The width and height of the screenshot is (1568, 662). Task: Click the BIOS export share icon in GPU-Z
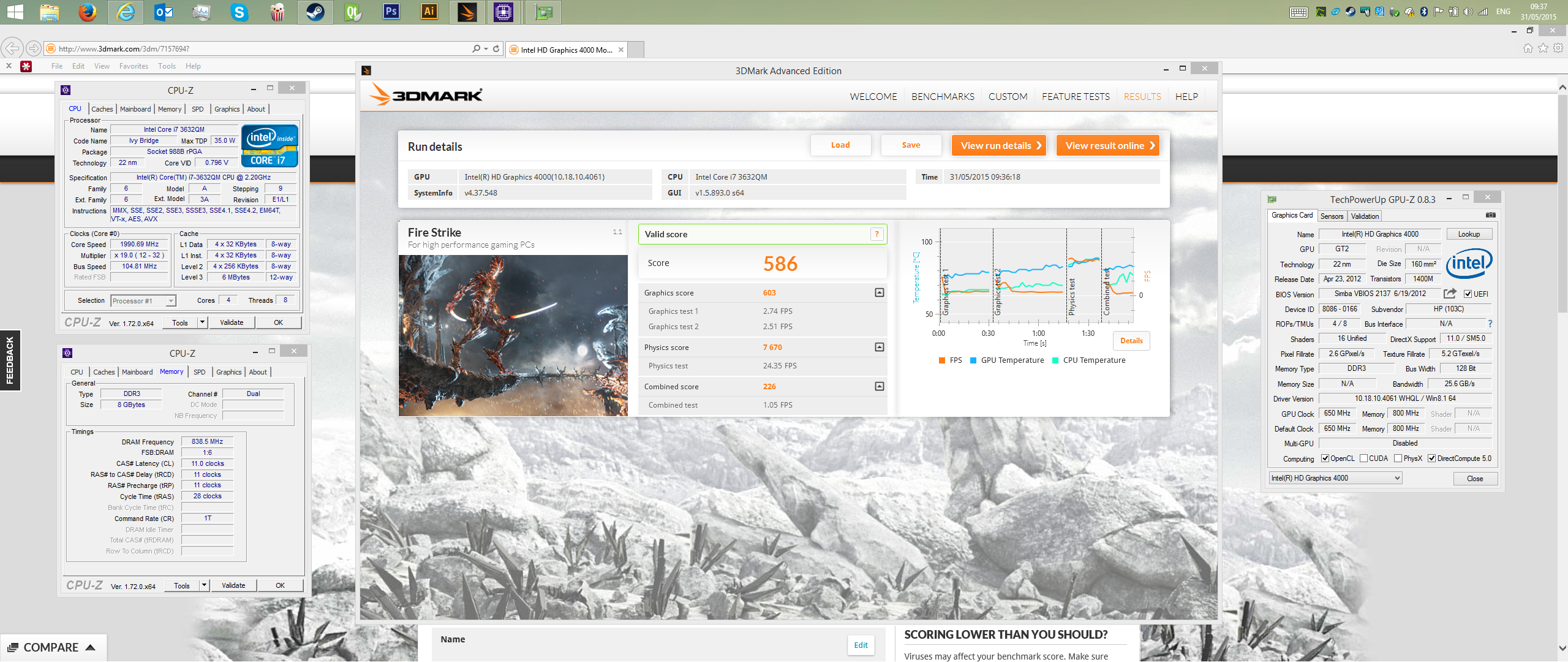(1450, 294)
